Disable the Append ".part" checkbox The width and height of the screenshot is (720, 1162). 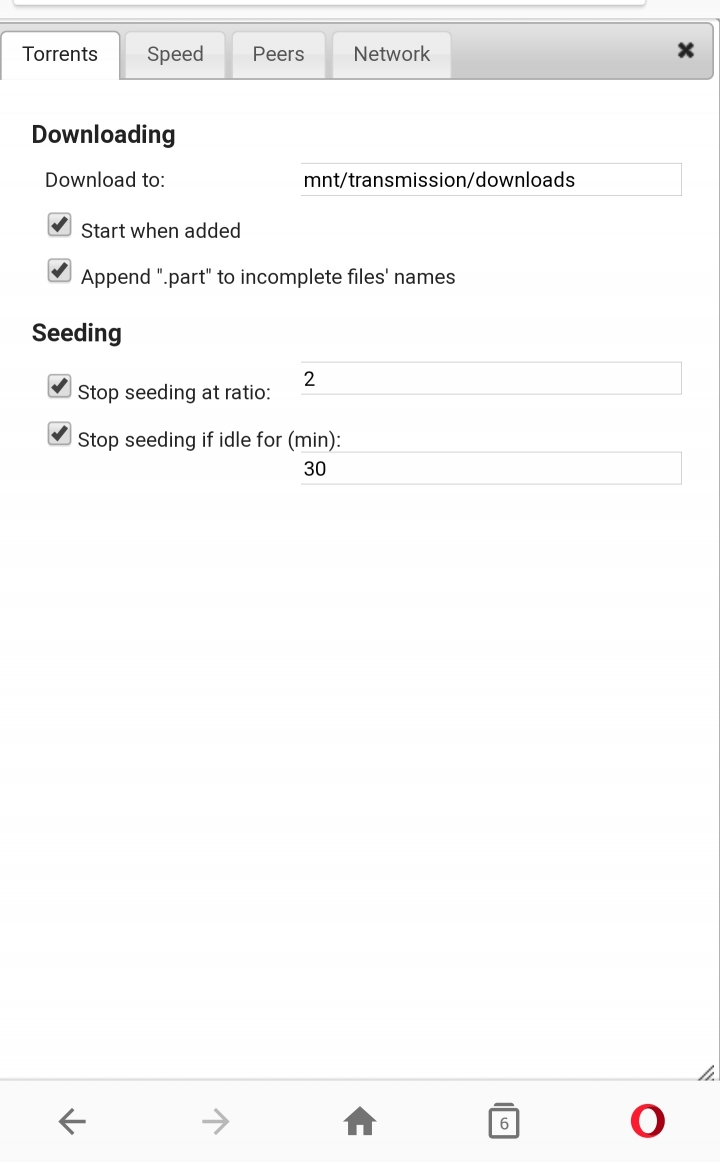59,270
